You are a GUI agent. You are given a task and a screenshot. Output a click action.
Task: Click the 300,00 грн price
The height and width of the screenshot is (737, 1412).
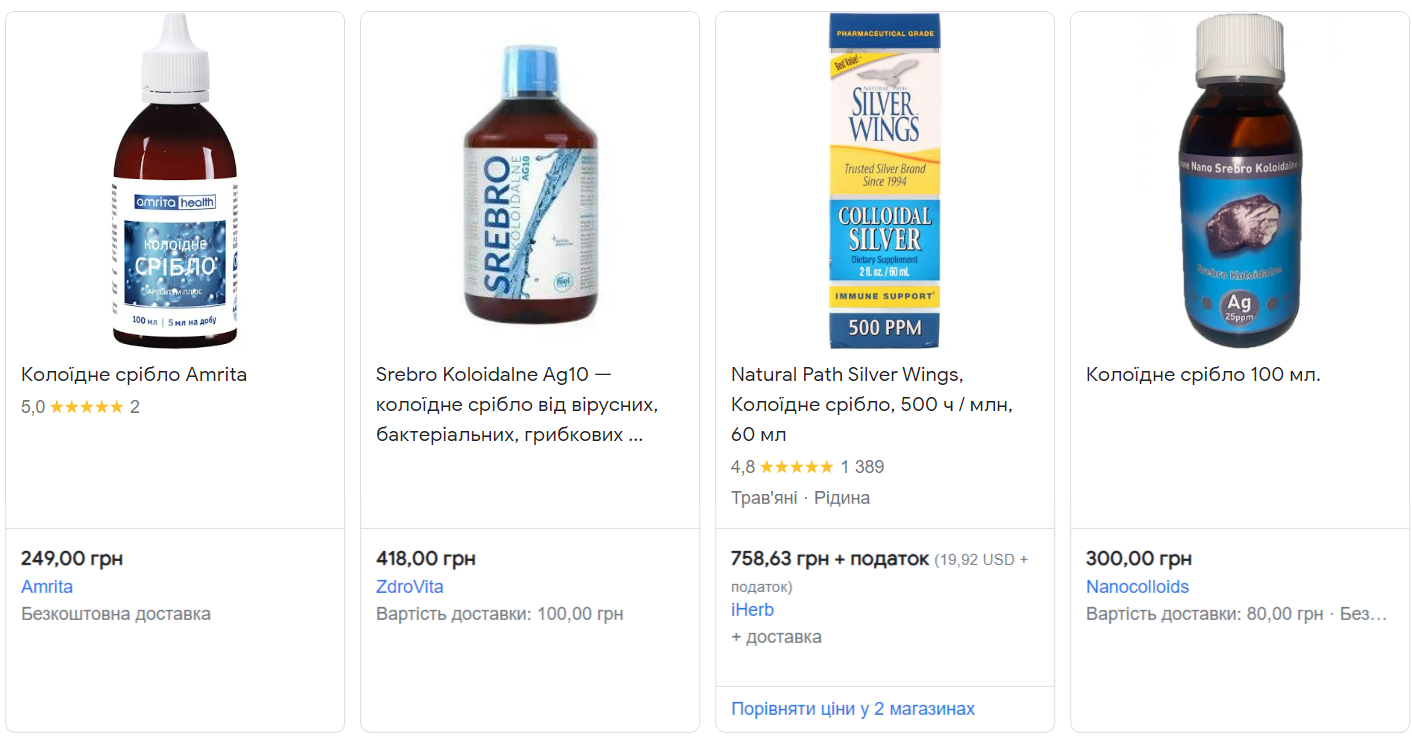(x=1139, y=559)
